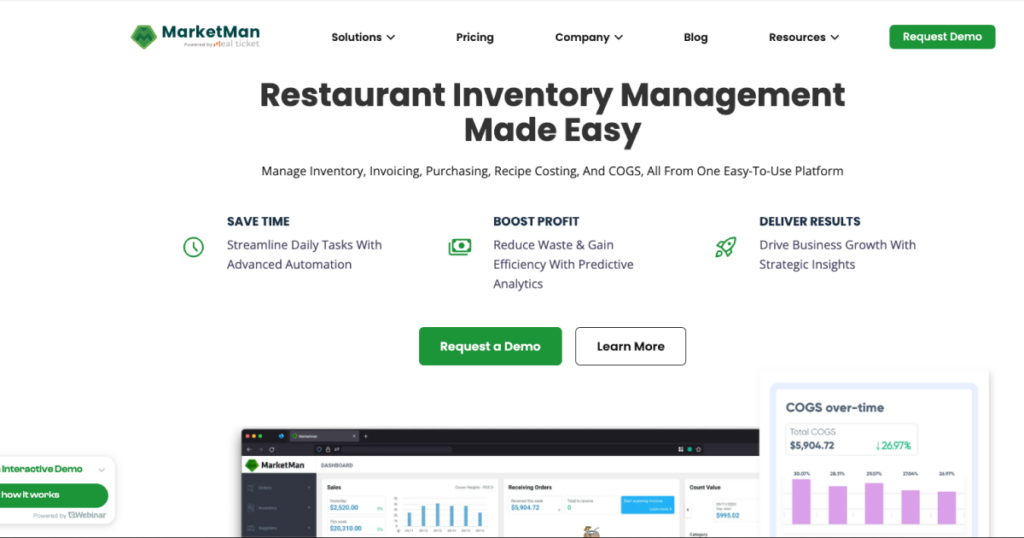
Task: Go to the Pricing page
Action: [x=475, y=37]
